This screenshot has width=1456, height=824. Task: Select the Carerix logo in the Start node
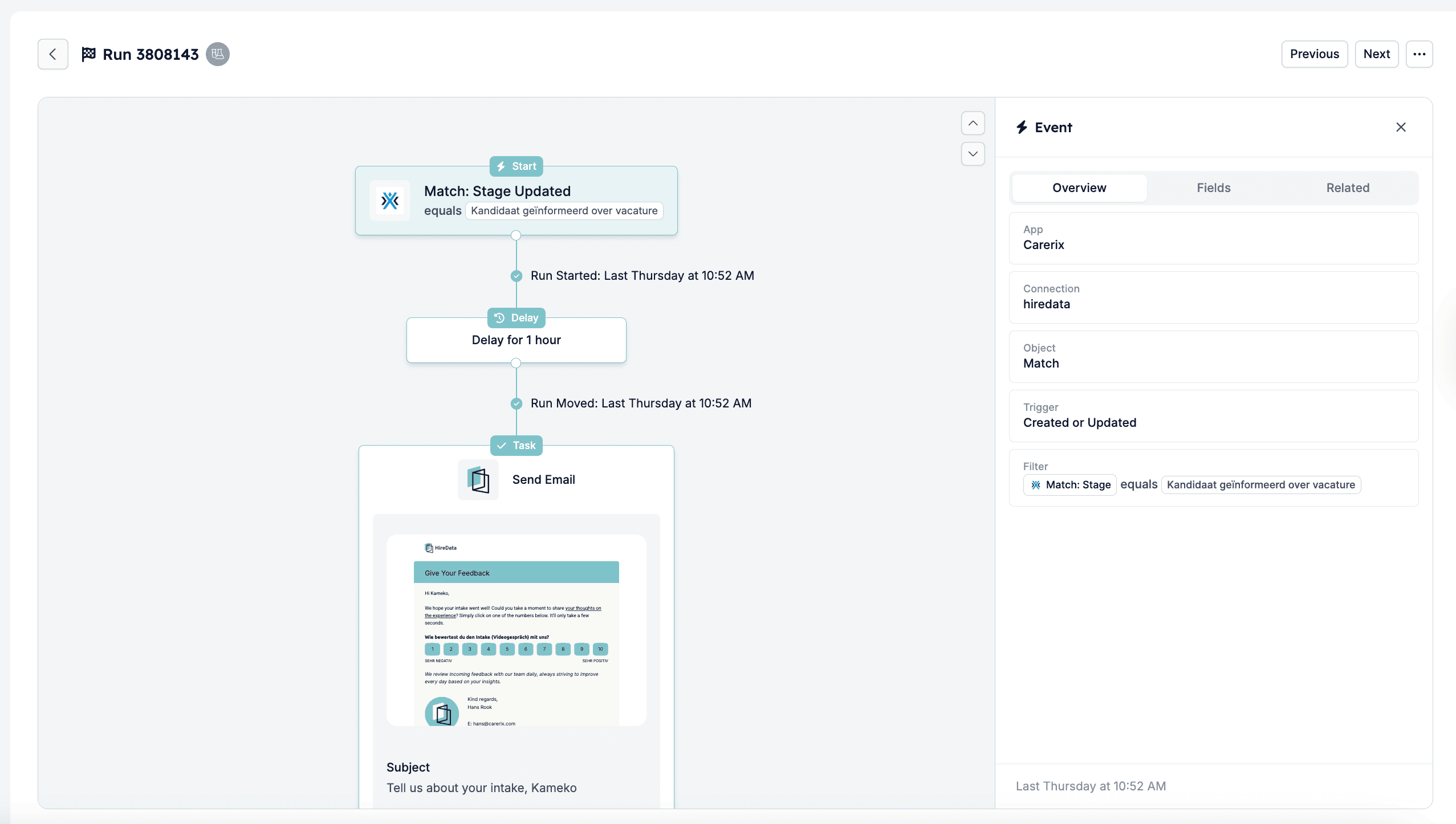[x=390, y=201]
